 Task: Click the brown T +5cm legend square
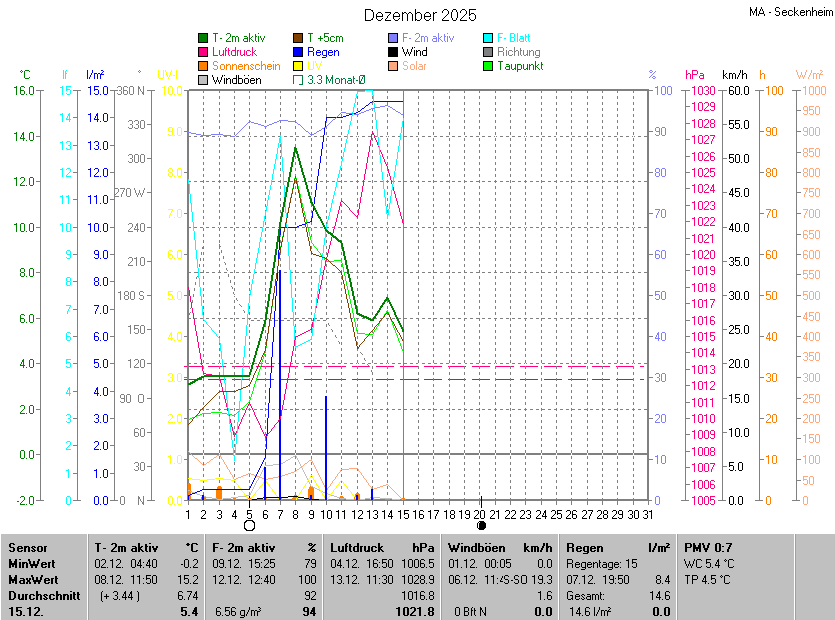[298, 38]
